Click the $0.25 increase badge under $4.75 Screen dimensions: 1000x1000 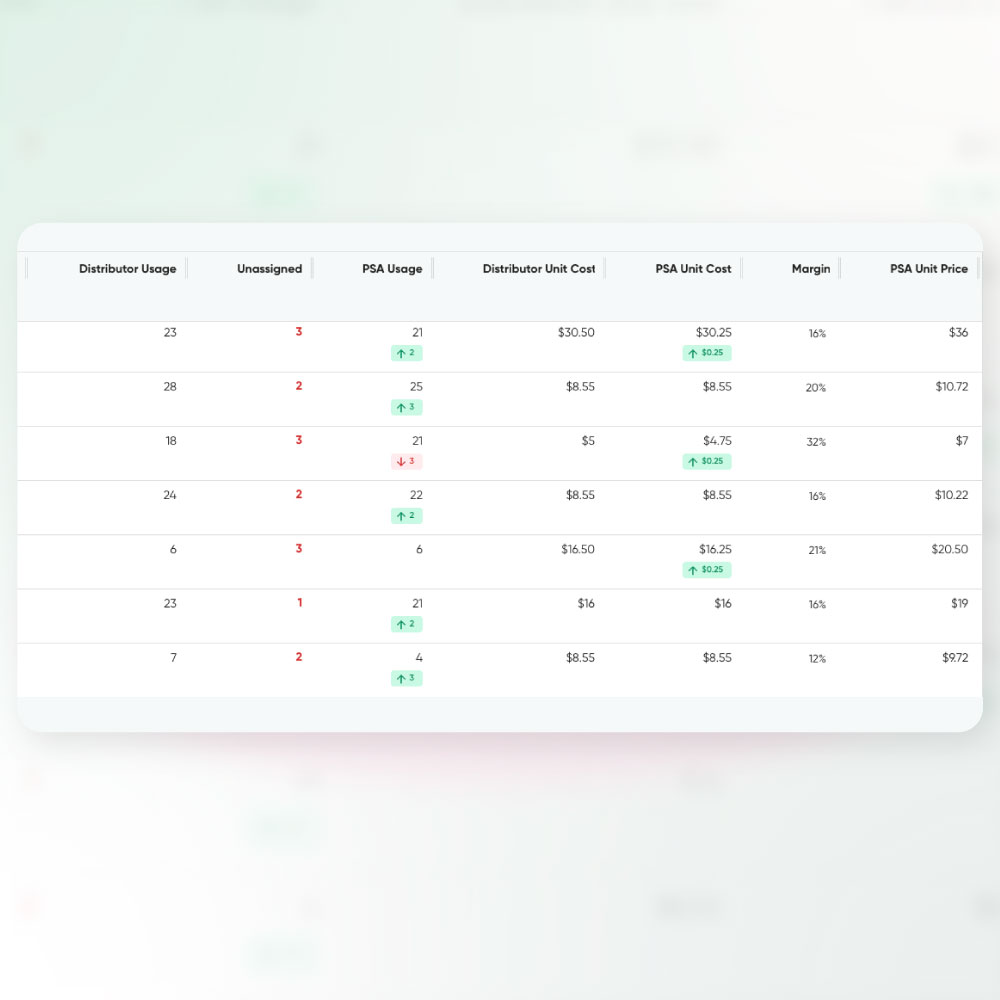(707, 461)
